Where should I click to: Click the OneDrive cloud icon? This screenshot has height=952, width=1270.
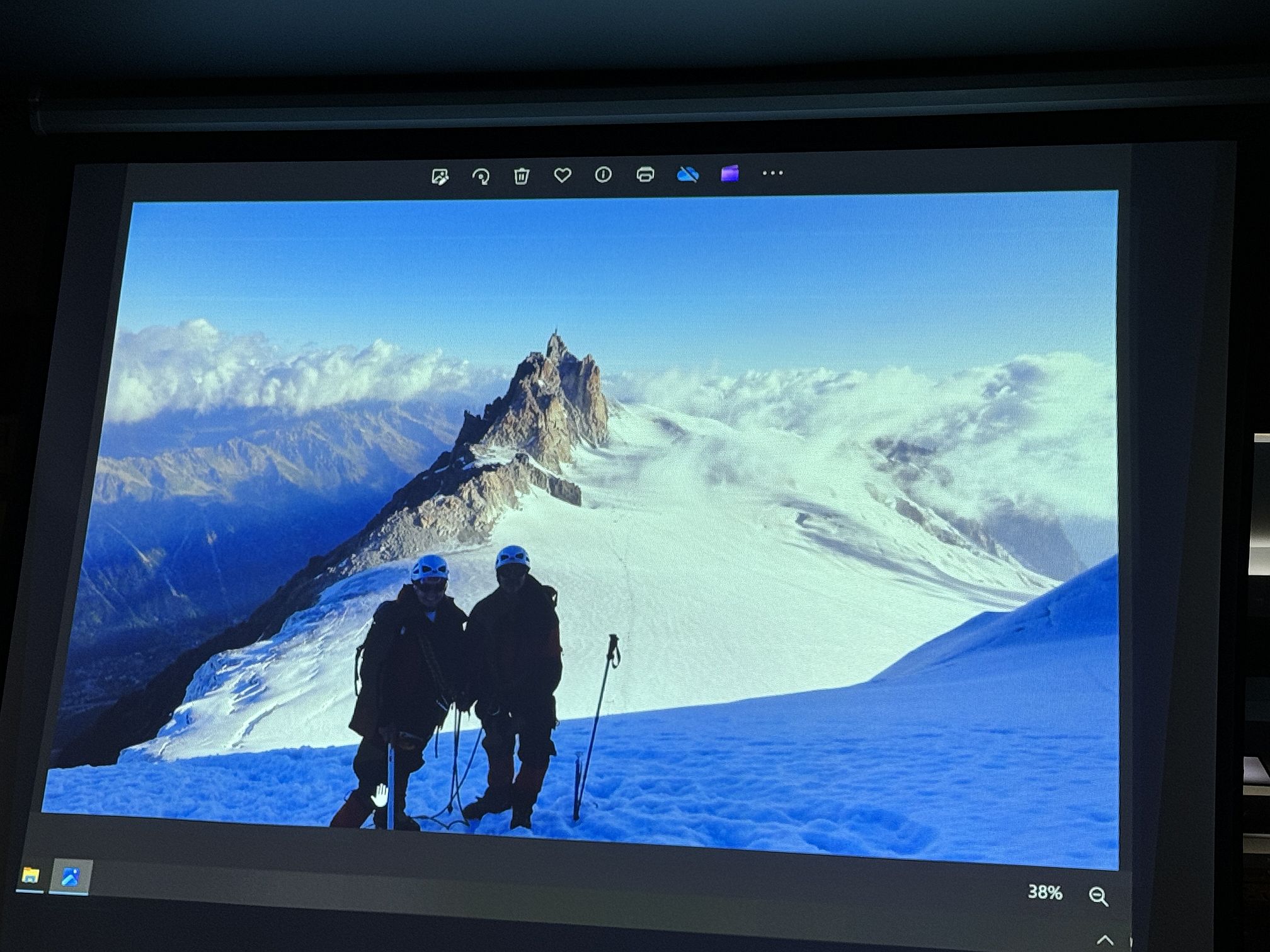coord(687,174)
